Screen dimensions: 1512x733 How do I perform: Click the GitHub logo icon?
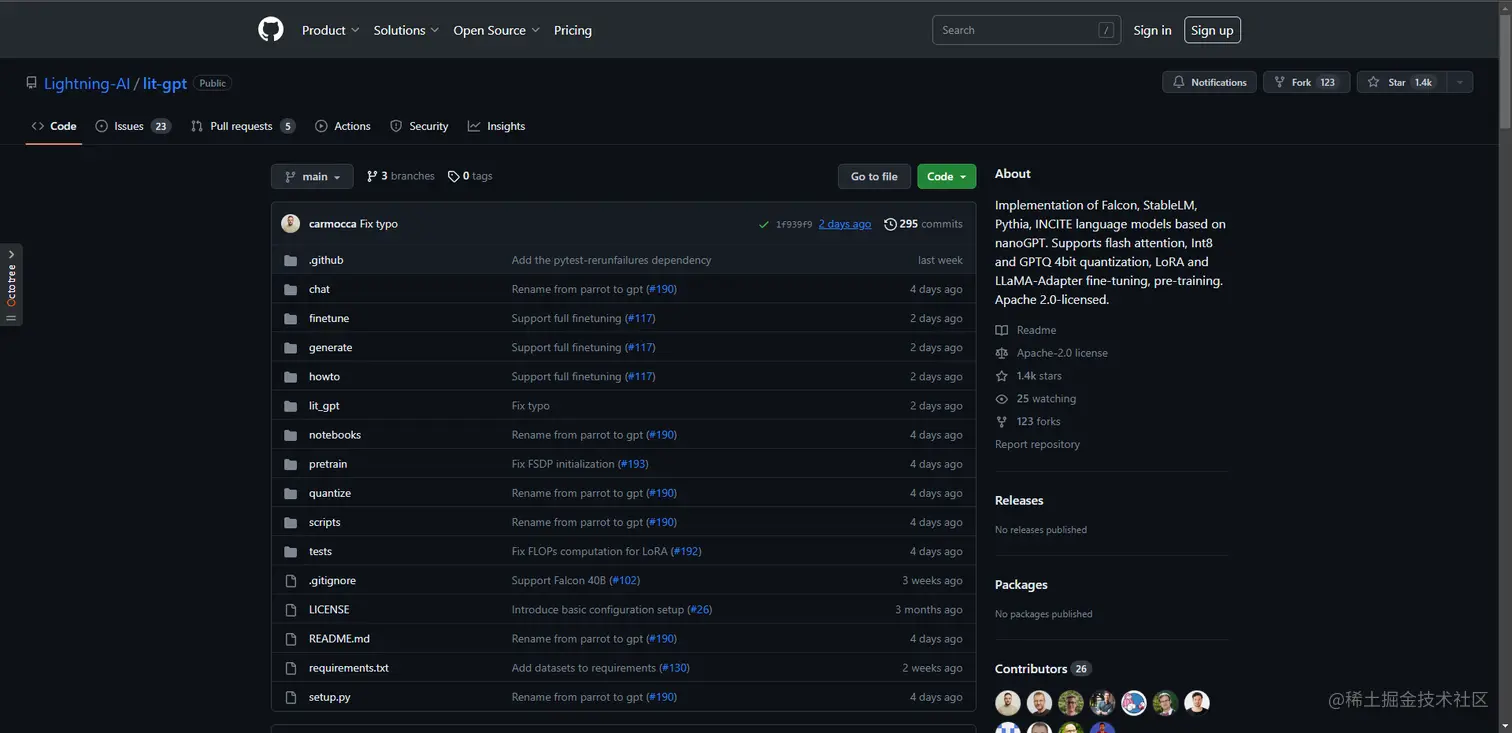pyautogui.click(x=271, y=29)
